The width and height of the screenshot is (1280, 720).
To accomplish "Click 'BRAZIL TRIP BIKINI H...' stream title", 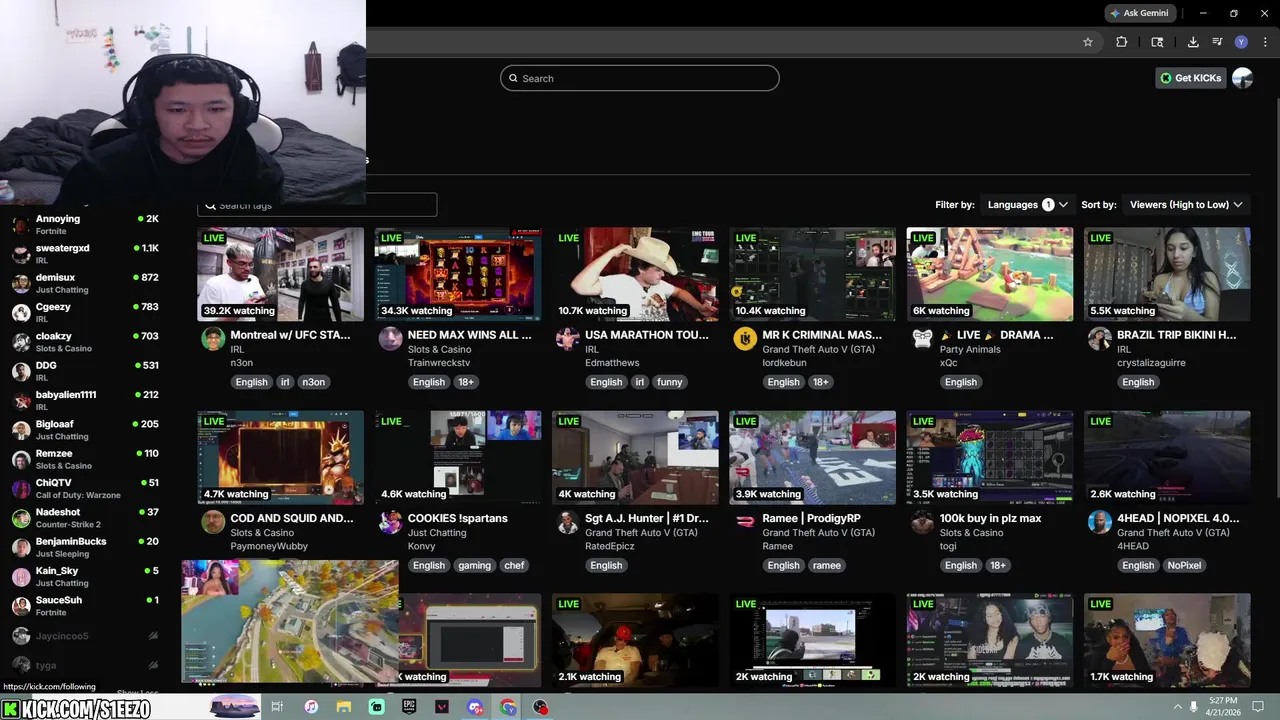I will click(1177, 335).
